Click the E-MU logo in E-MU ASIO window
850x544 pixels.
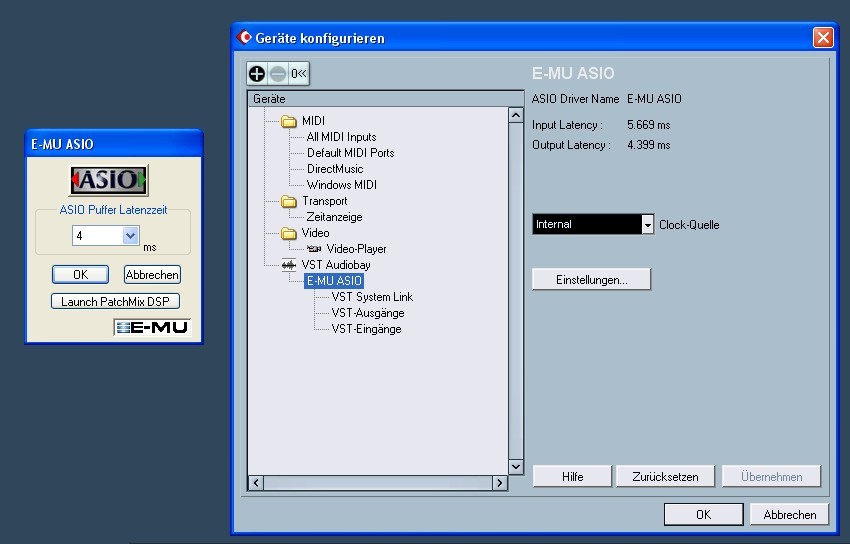pyautogui.click(x=152, y=327)
